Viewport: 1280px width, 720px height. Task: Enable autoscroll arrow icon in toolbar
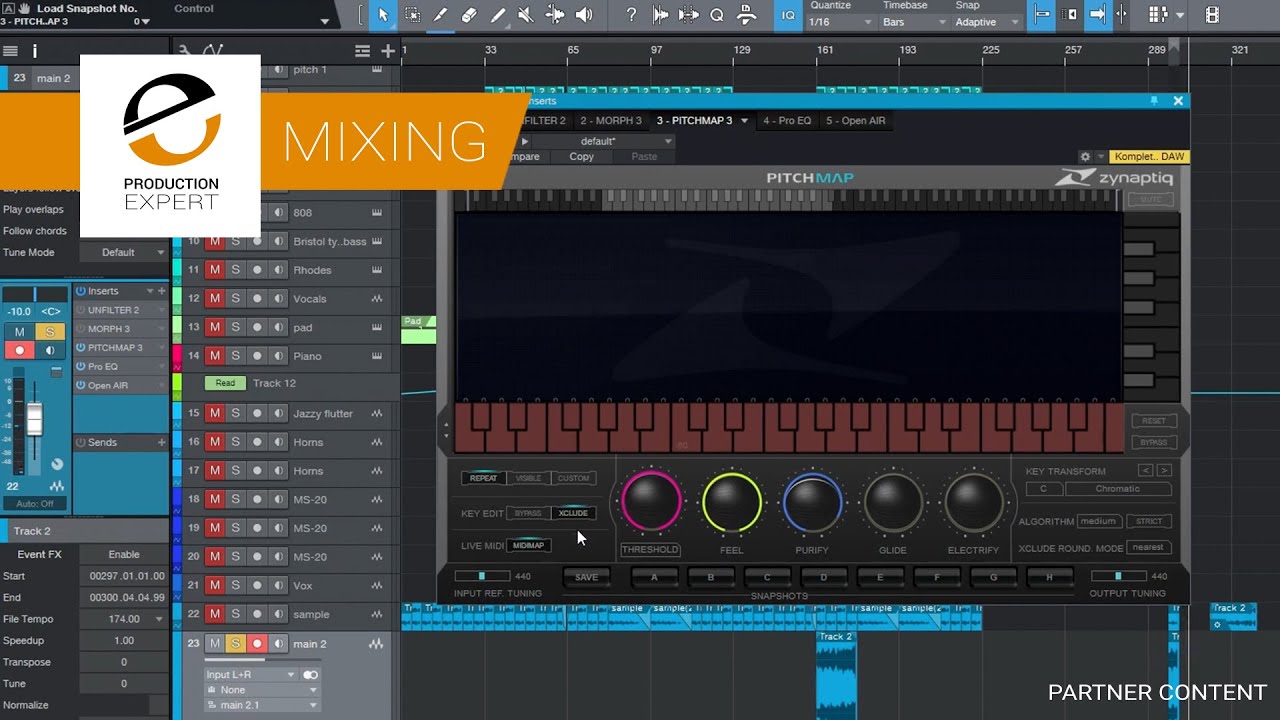tap(1097, 15)
